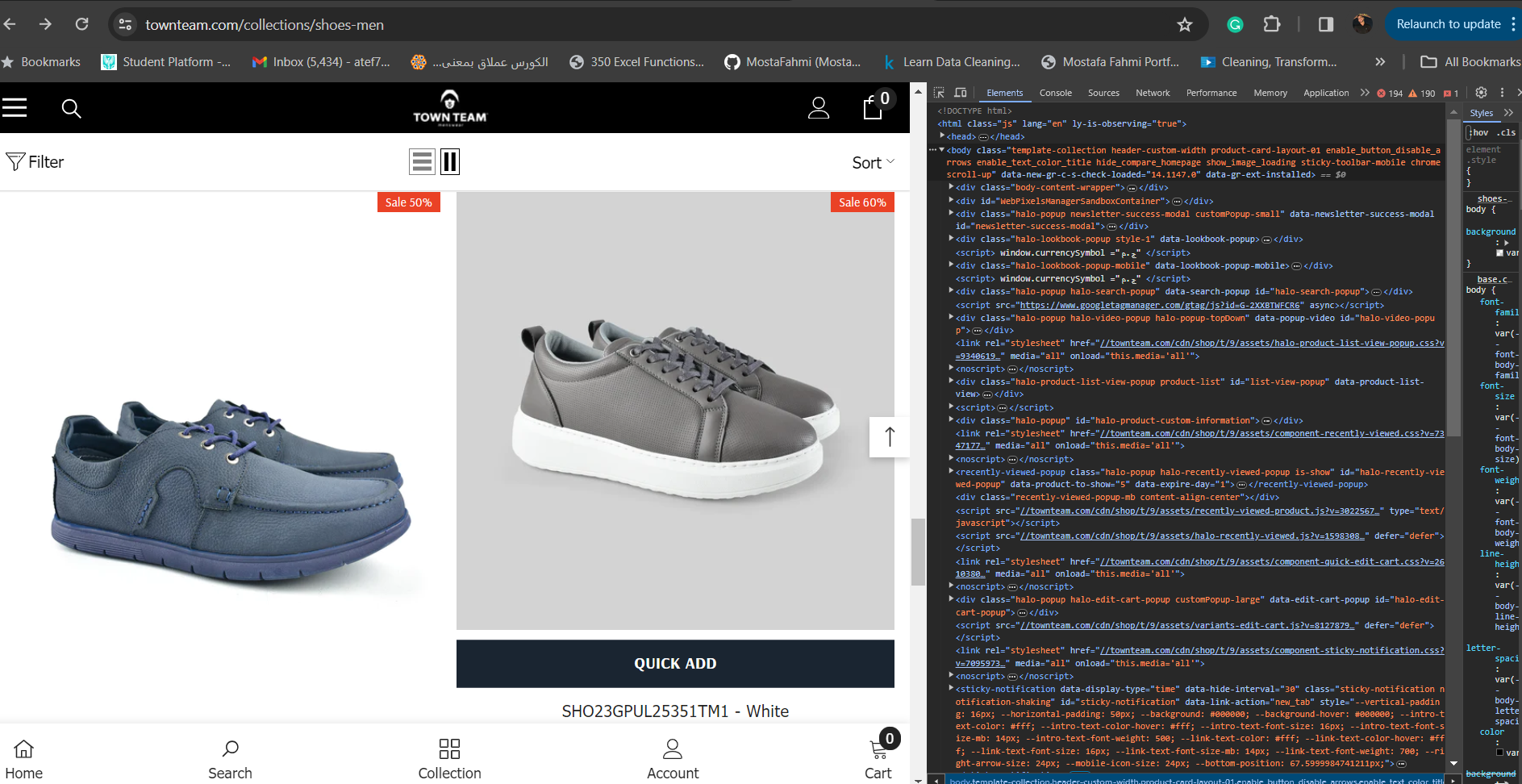Expand the head element node
Viewport: 1522px width, 784px height.
pos(942,137)
